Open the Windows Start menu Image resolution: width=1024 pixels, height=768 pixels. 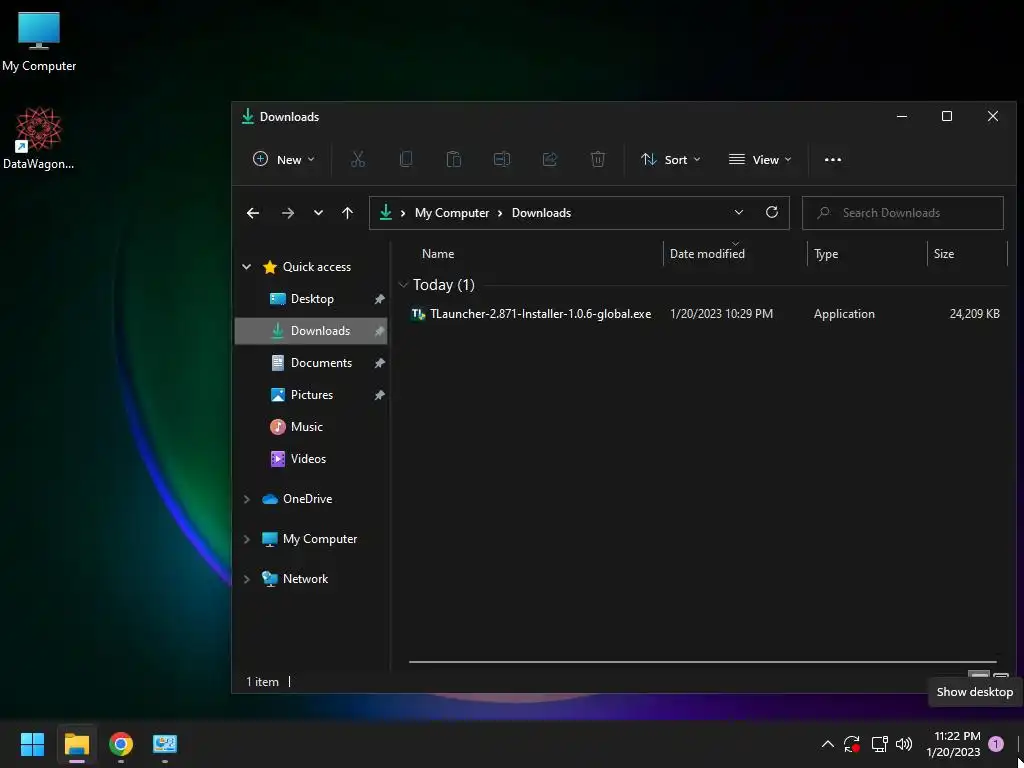(x=32, y=744)
